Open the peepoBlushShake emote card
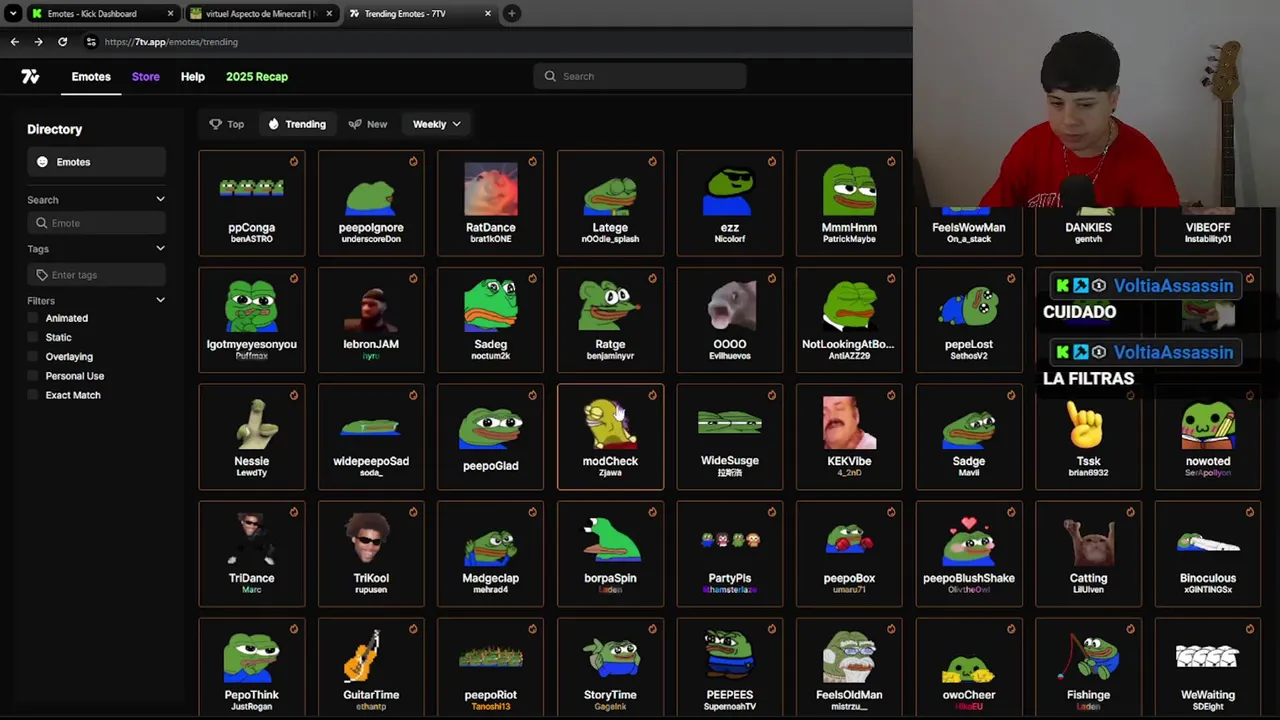 pyautogui.click(x=969, y=554)
